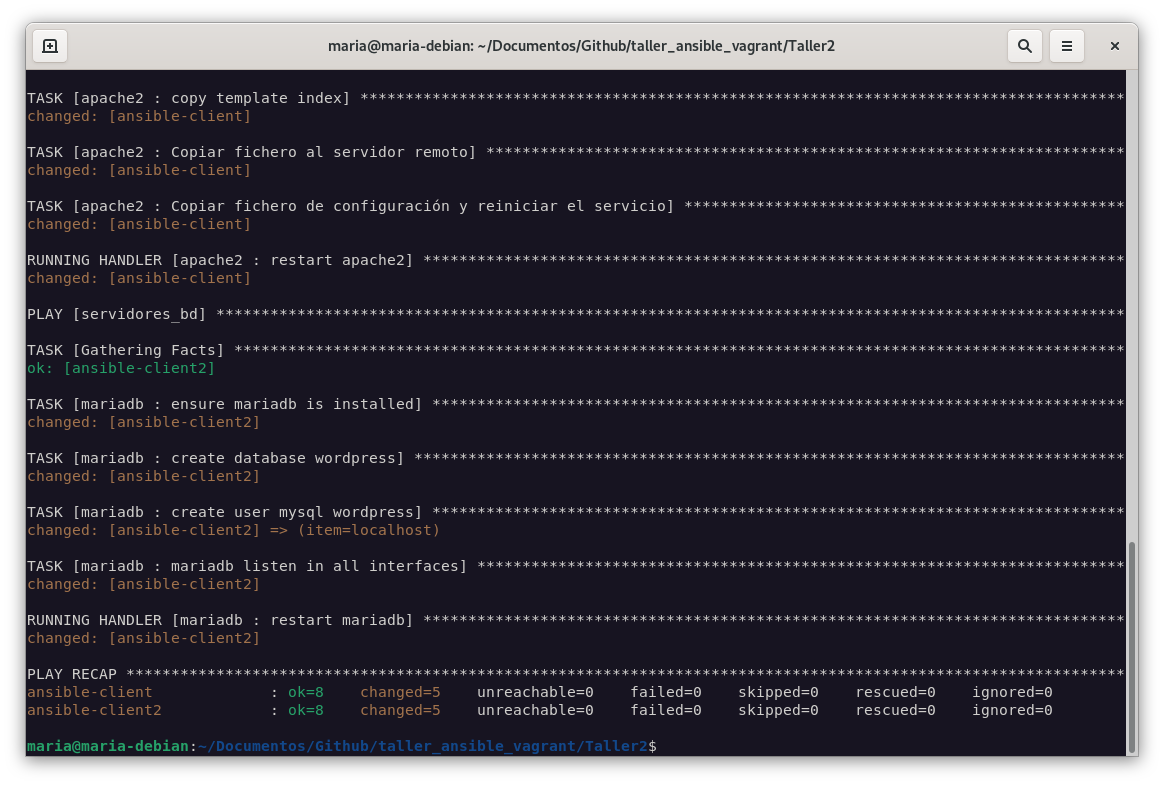Screen dimensions: 1164x785
Task: Open the hamburger menu
Action: tap(1067, 46)
